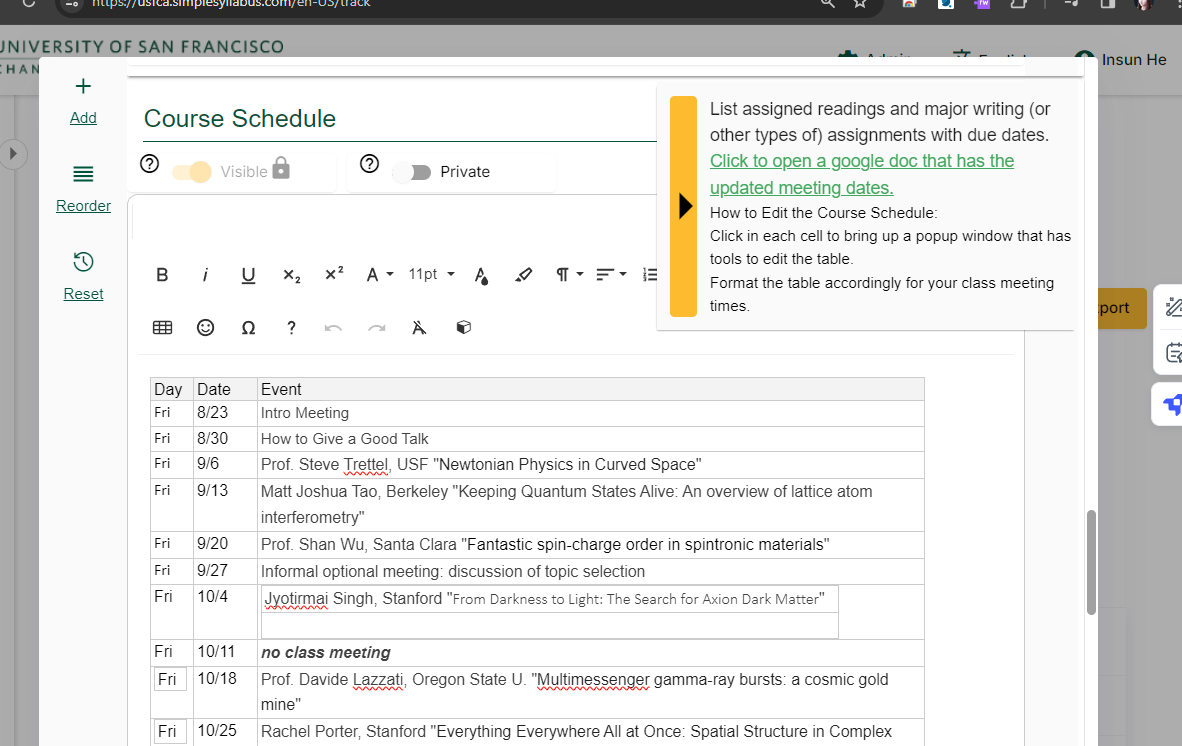Open the paragraph format dropdown
This screenshot has height=746, width=1182.
569,275
